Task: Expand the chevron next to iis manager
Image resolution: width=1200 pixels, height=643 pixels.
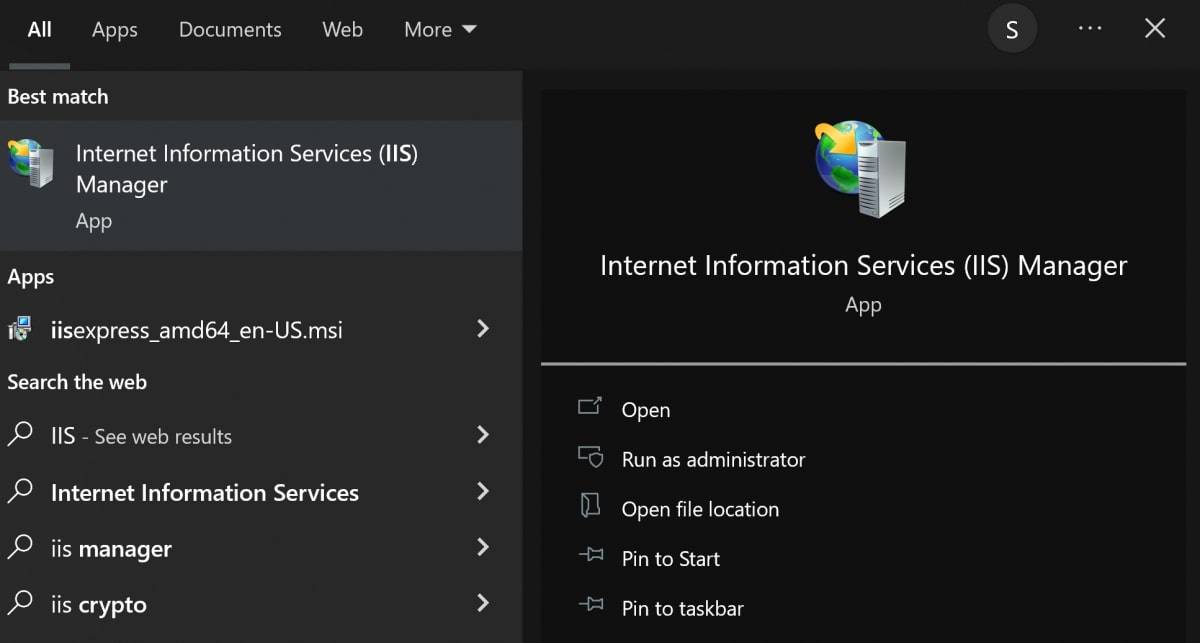Action: point(483,547)
